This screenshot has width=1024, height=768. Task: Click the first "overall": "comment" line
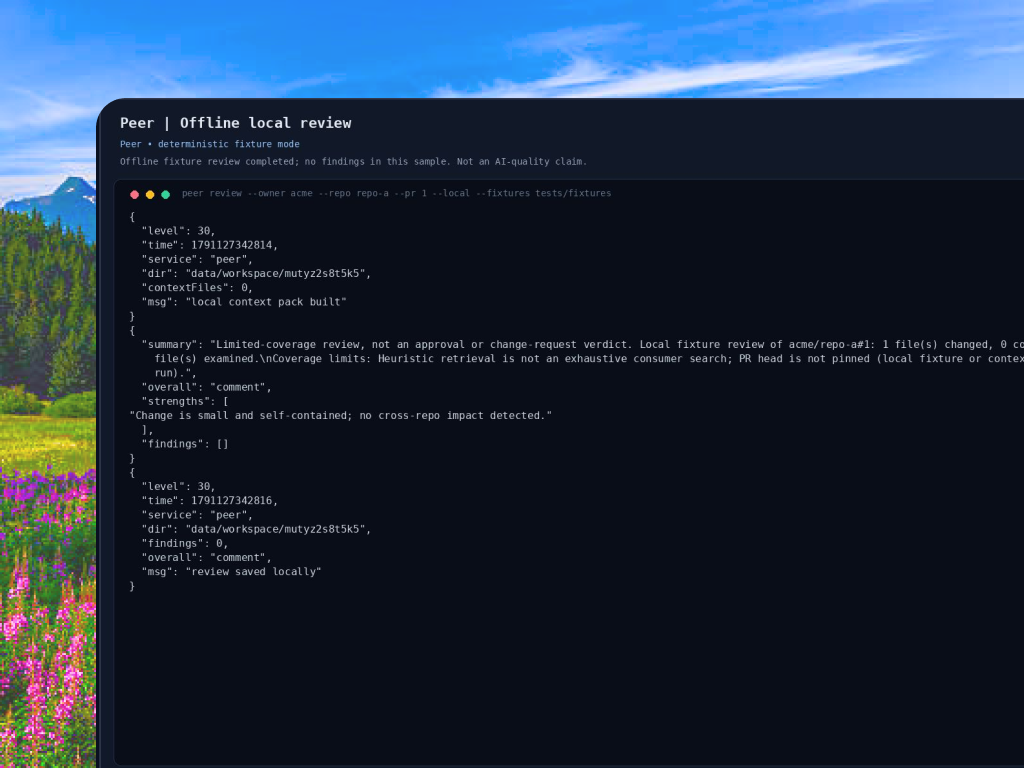coord(206,387)
